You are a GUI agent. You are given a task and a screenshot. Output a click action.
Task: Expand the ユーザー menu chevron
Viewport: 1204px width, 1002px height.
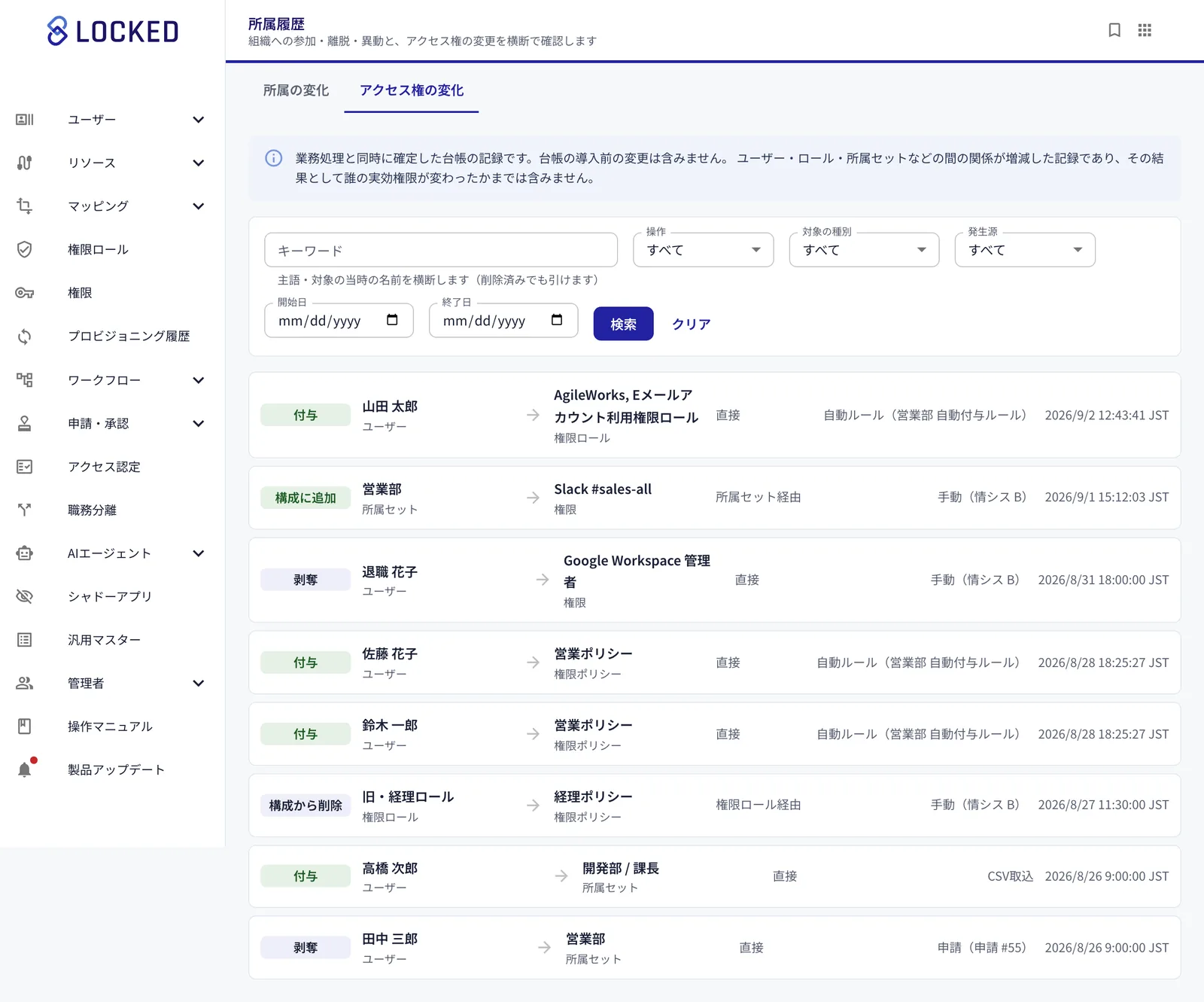pyautogui.click(x=199, y=120)
